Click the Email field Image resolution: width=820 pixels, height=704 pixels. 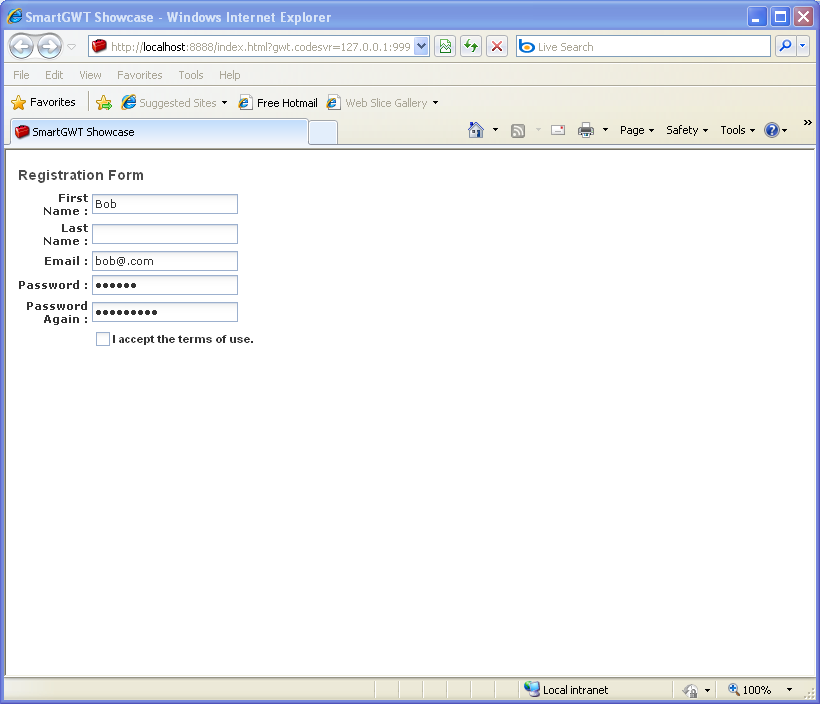pyautogui.click(x=165, y=261)
